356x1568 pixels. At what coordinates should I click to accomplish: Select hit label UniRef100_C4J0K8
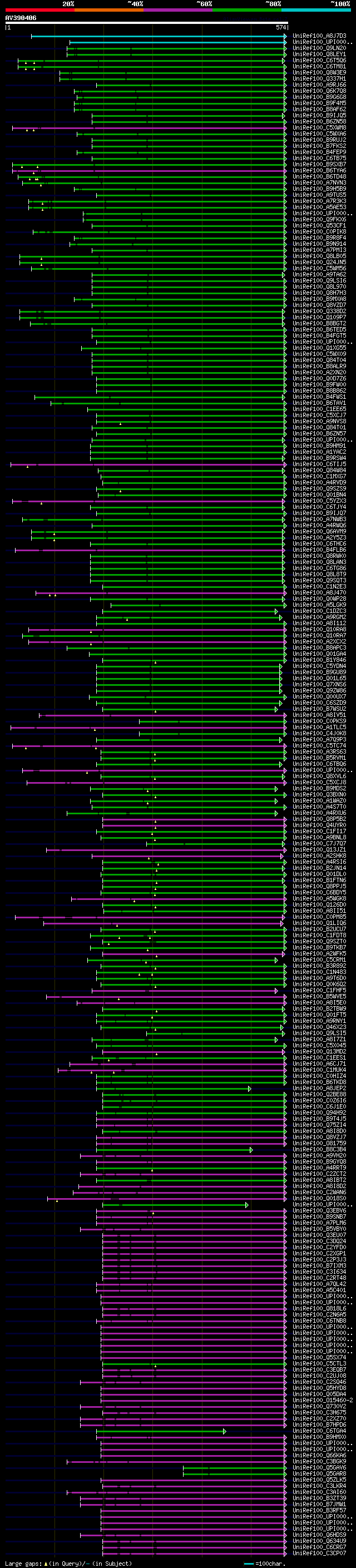[319, 734]
